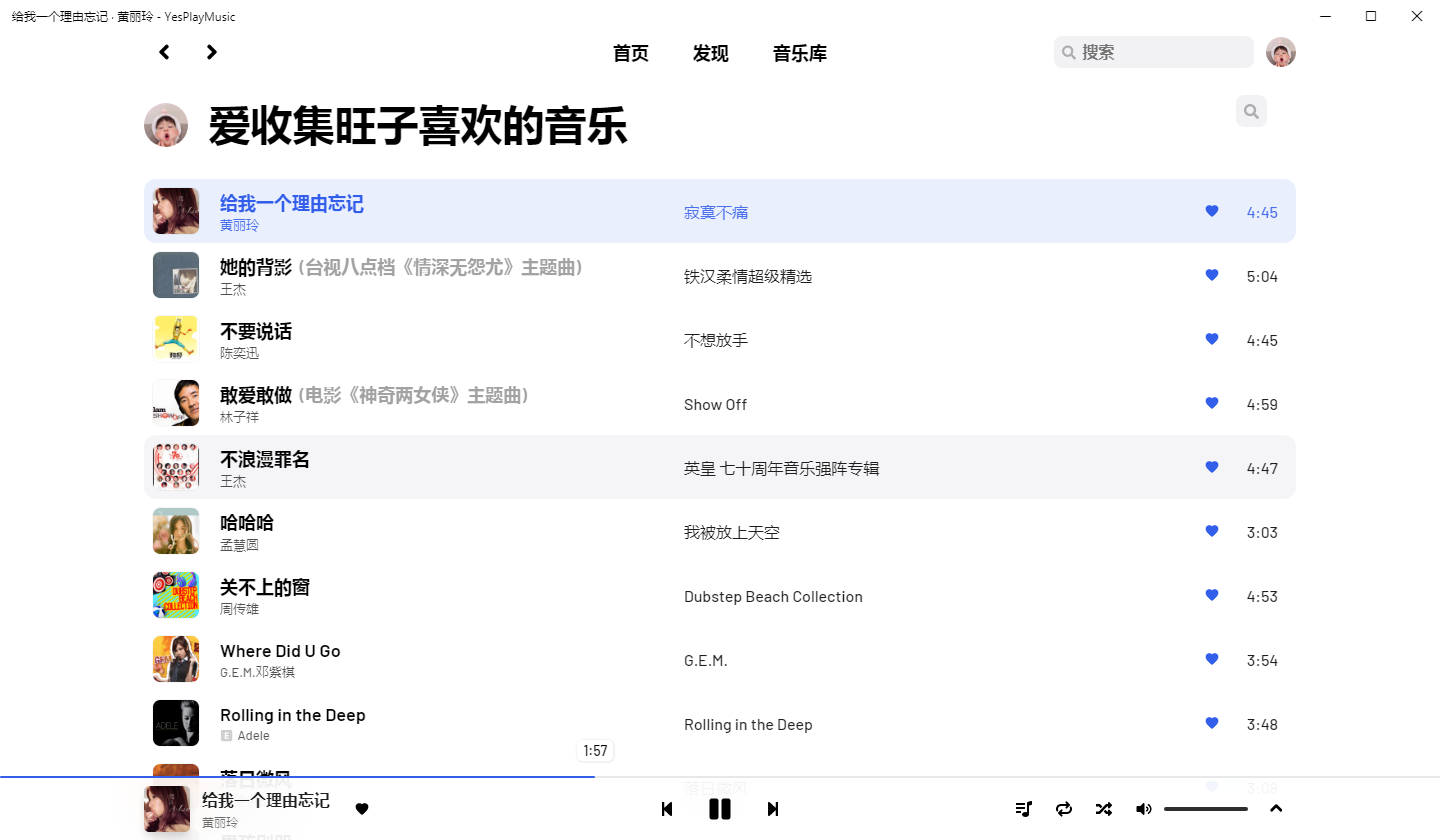
Task: Click the album cover of 关不上的窗
Action: point(176,595)
